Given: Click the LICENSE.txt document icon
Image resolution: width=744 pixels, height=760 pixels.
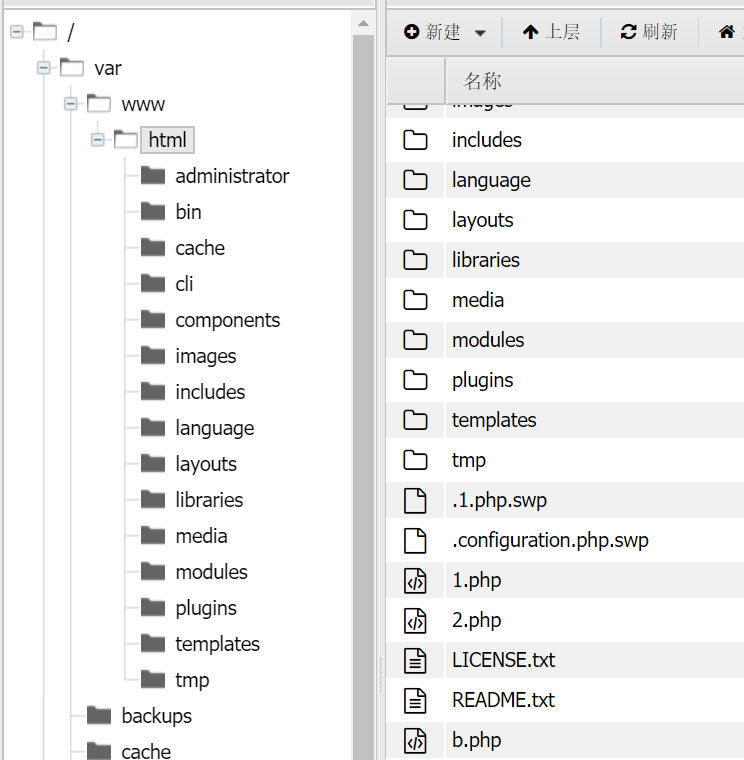Looking at the screenshot, I should (x=415, y=661).
